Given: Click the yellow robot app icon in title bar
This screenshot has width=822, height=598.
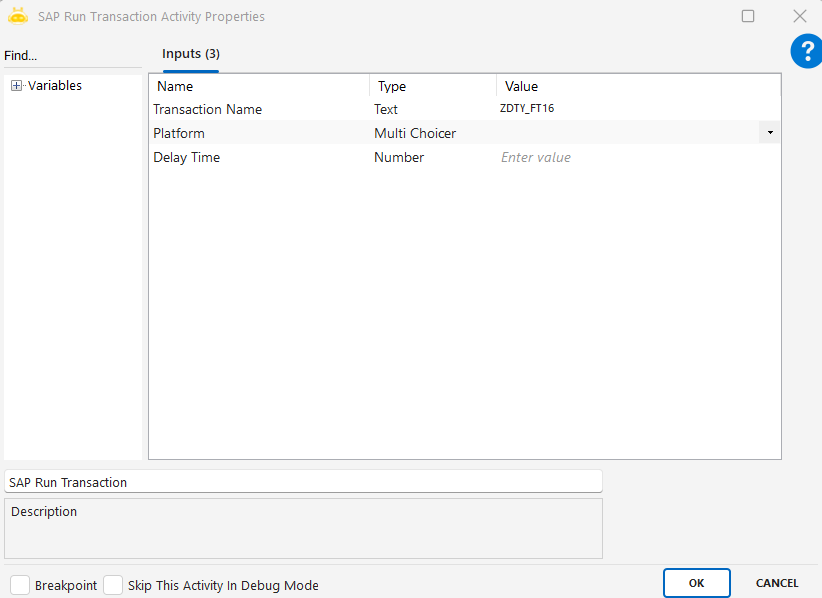Looking at the screenshot, I should pyautogui.click(x=18, y=16).
